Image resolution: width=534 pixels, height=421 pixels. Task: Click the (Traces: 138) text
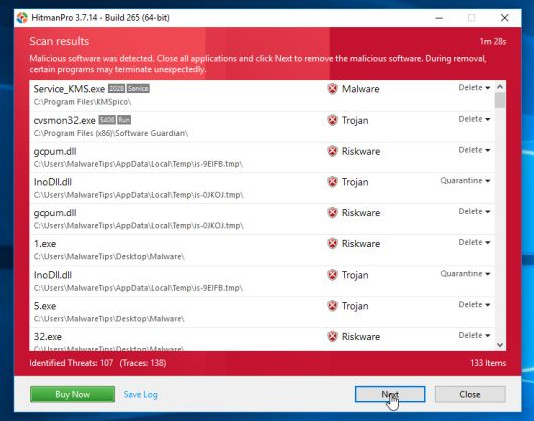point(143,363)
